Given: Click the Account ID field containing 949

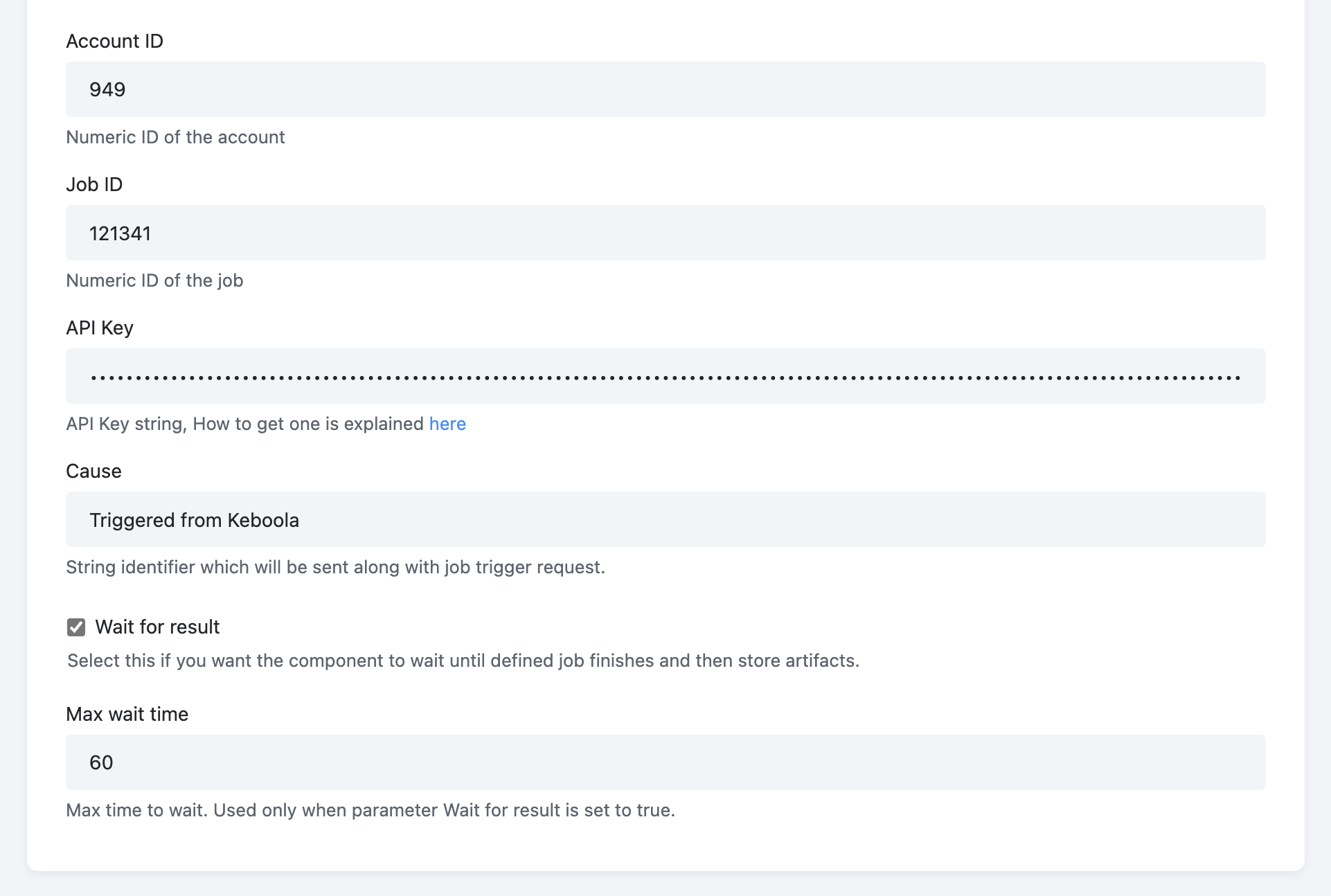Looking at the screenshot, I should [665, 89].
